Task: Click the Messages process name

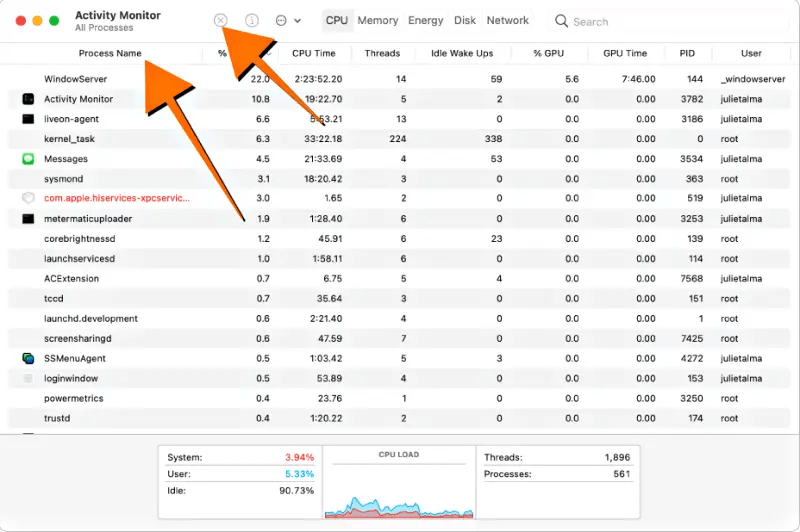Action: tap(66, 159)
